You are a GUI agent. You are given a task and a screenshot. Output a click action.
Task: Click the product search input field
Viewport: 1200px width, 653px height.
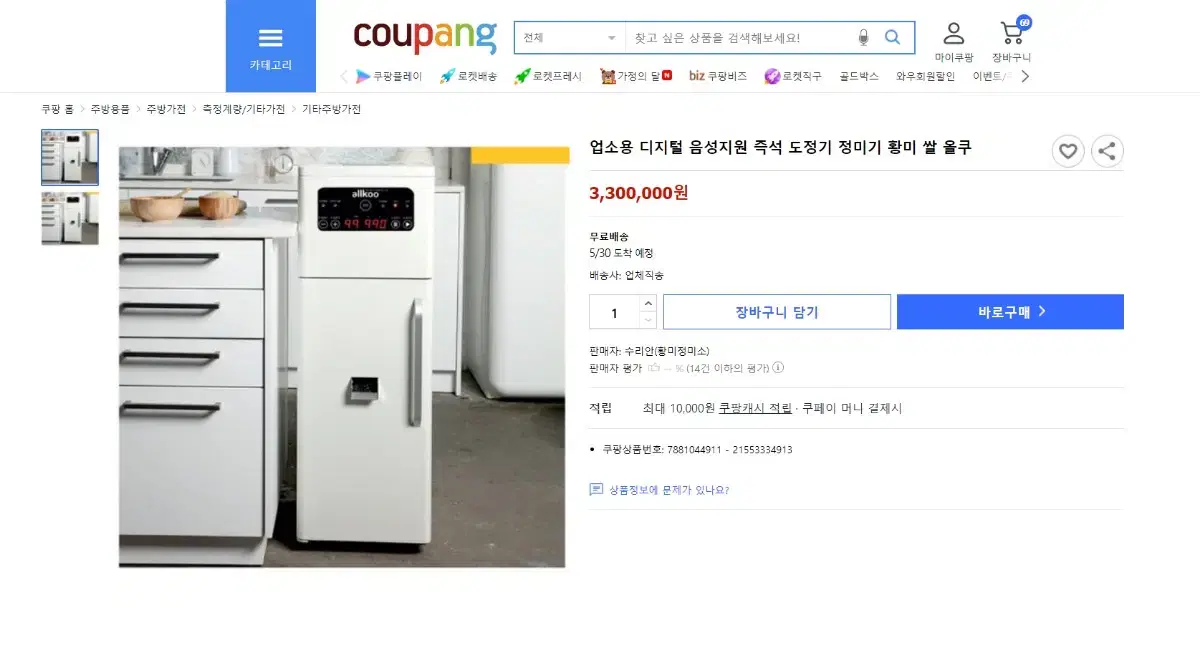tap(740, 38)
